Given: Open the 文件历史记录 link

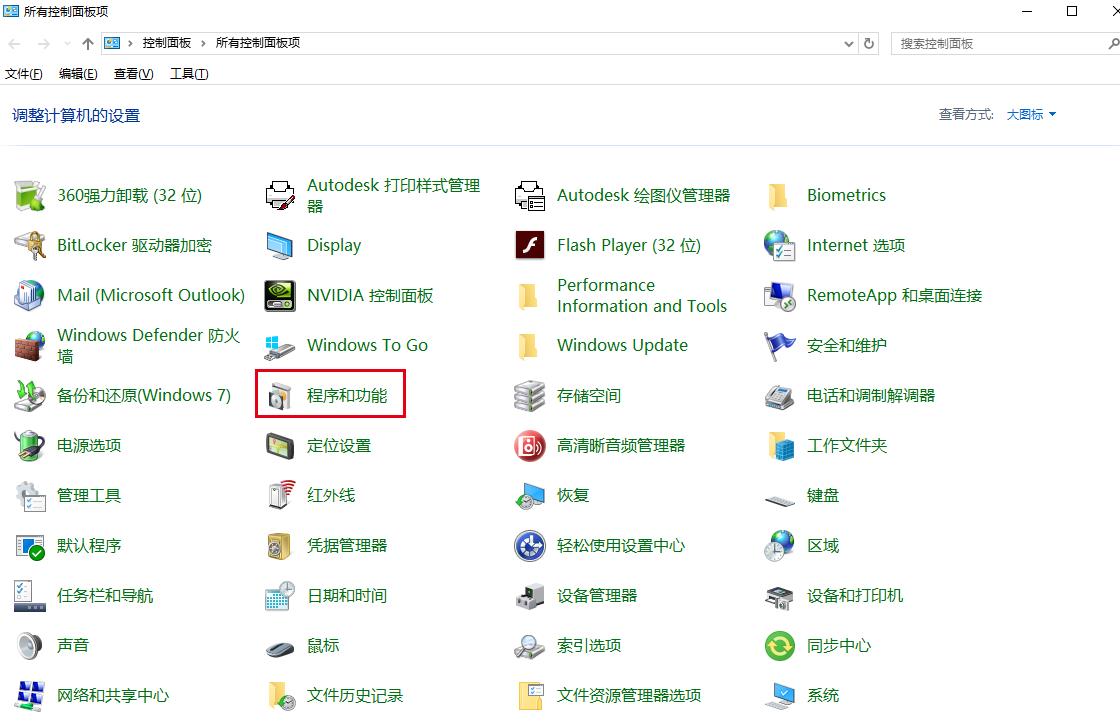Looking at the screenshot, I should (355, 696).
